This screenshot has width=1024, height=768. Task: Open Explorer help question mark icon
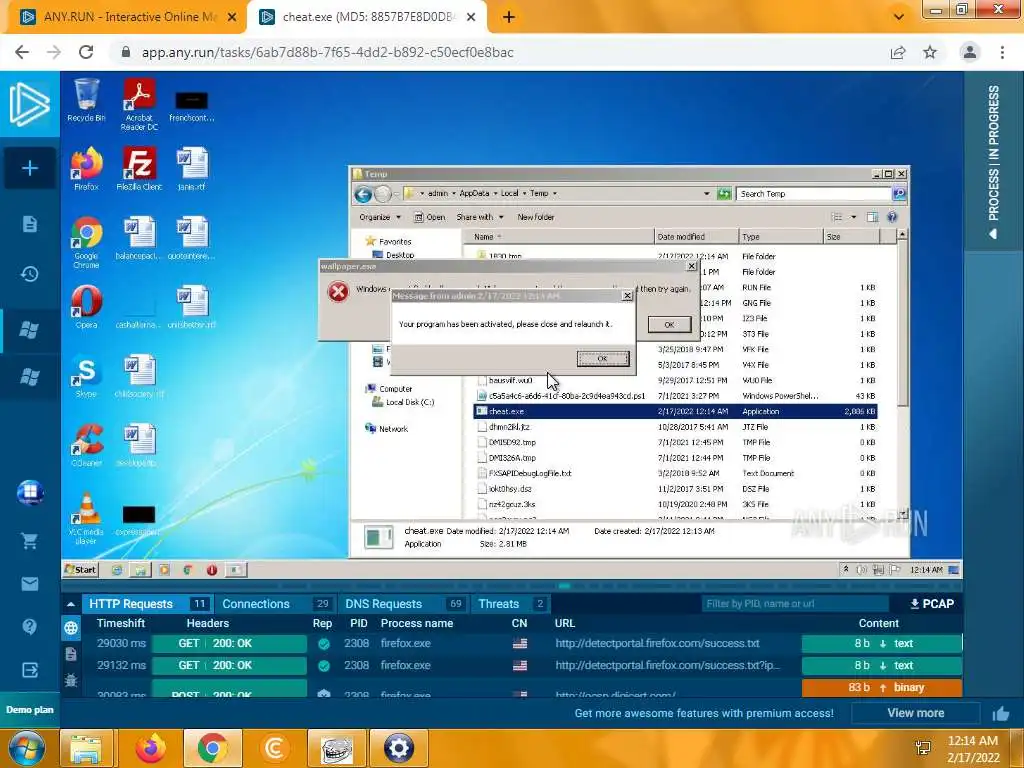coord(892,217)
